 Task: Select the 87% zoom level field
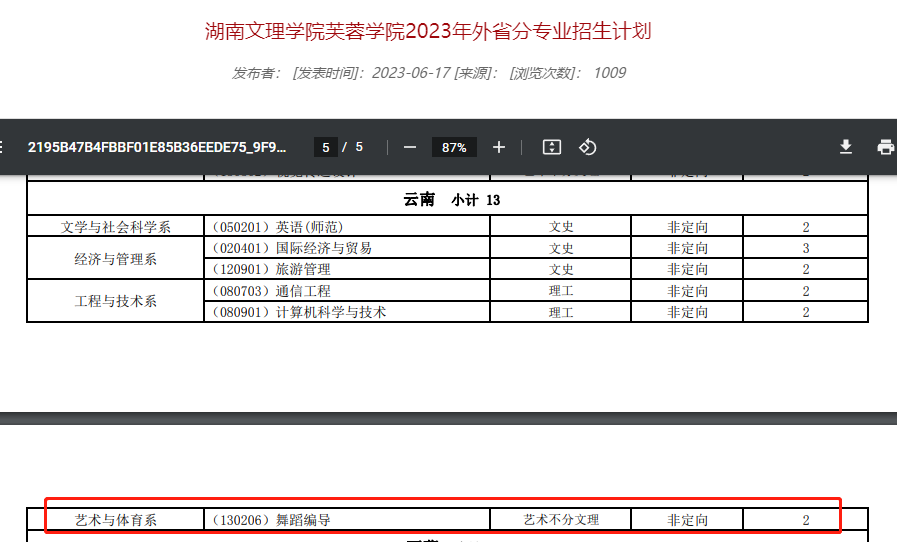pyautogui.click(x=454, y=148)
